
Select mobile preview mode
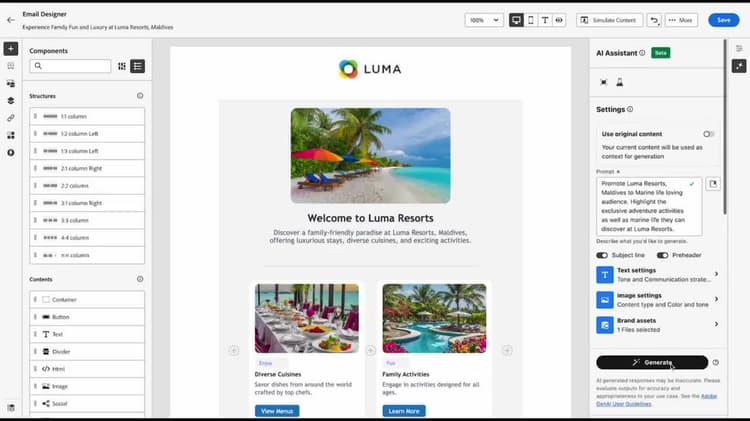click(530, 20)
